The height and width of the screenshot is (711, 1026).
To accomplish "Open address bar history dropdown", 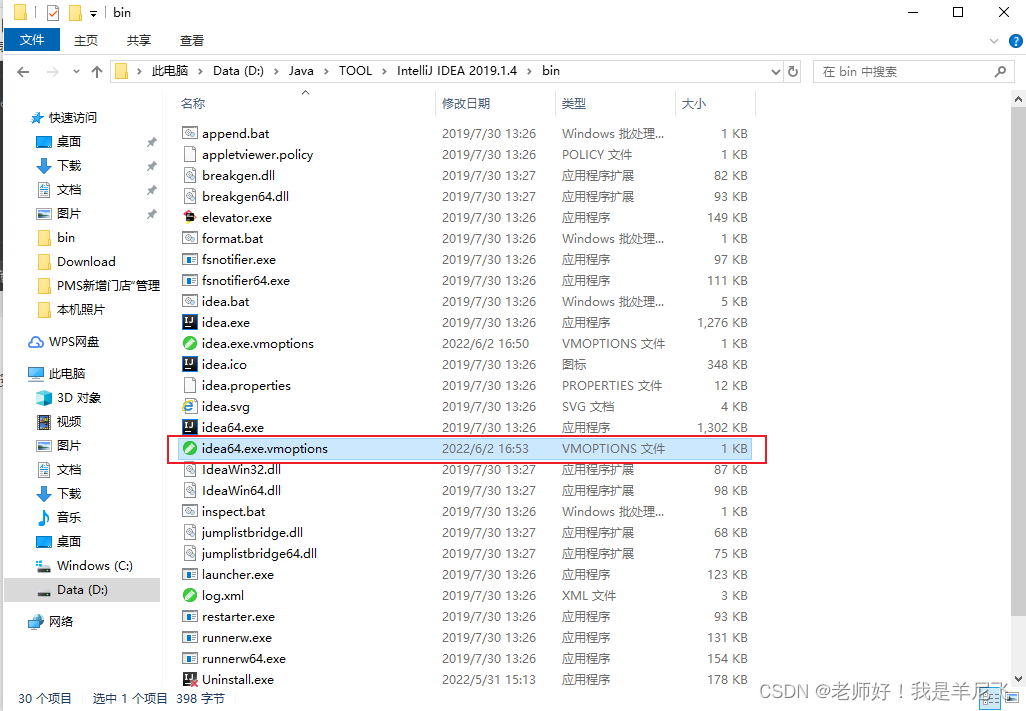I will pos(775,71).
